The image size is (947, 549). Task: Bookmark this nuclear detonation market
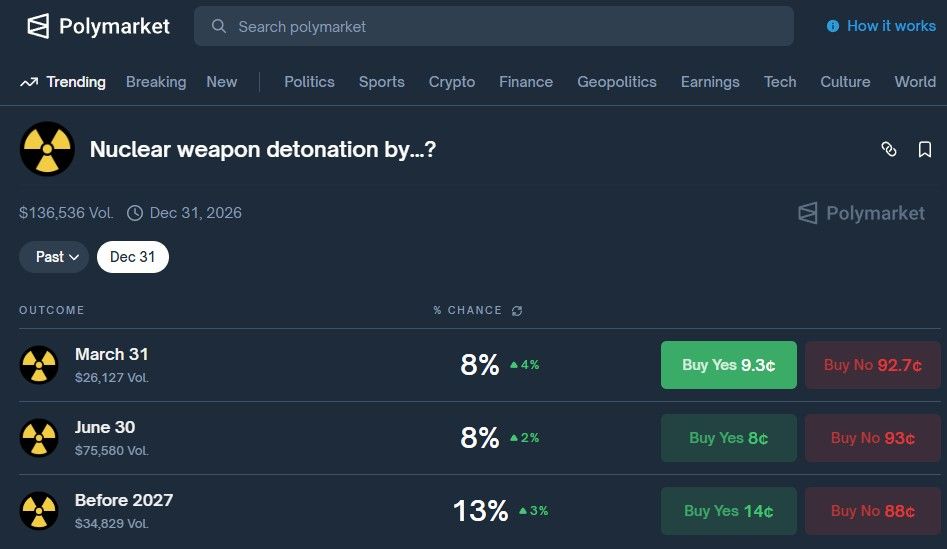pyautogui.click(x=925, y=149)
